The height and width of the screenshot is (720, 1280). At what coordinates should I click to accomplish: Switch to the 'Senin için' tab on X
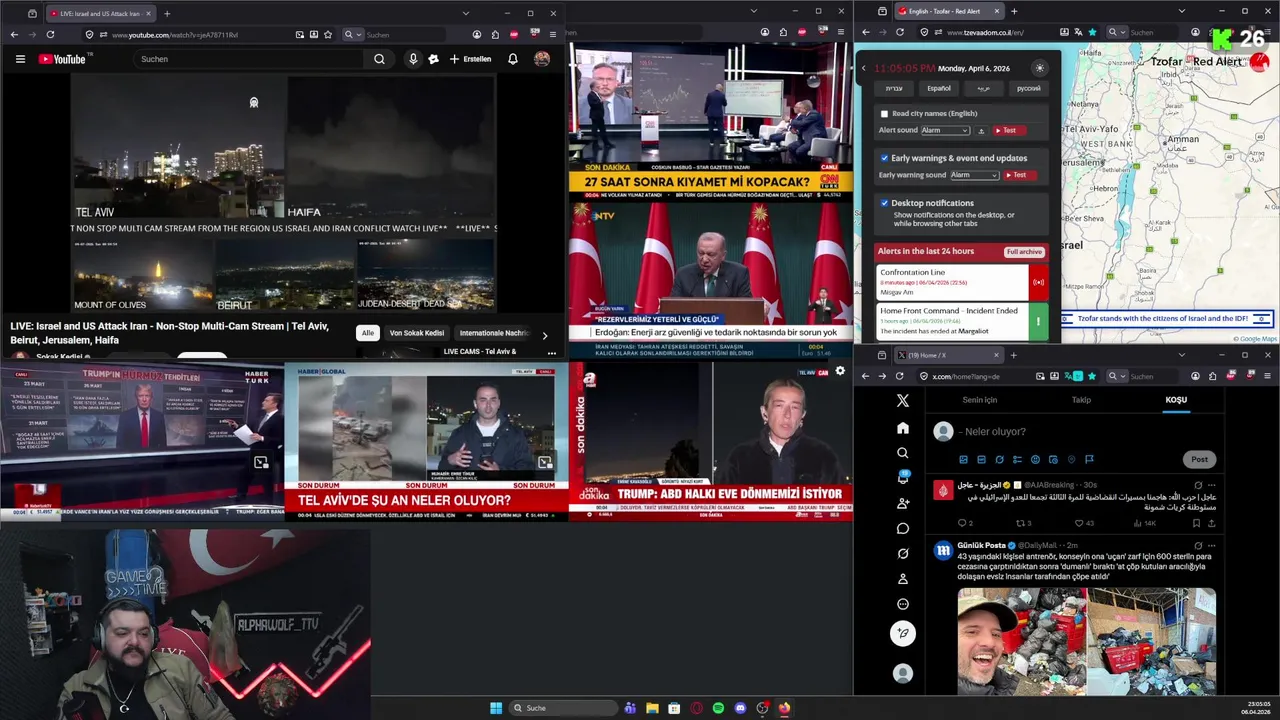[x=980, y=400]
